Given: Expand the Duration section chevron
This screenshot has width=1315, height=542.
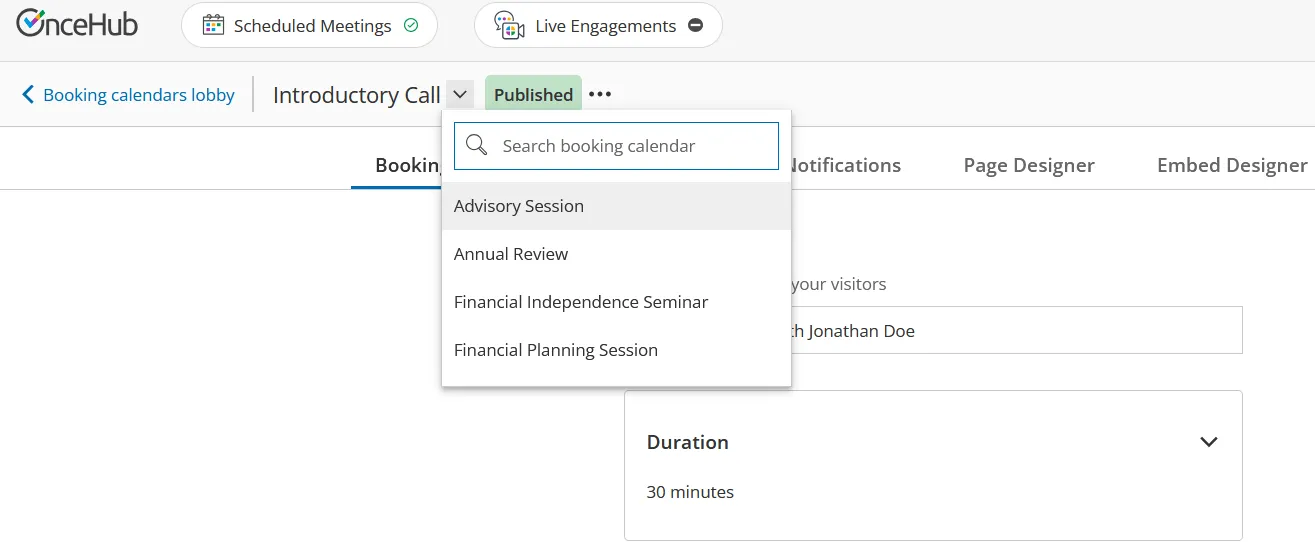Looking at the screenshot, I should click(x=1209, y=442).
